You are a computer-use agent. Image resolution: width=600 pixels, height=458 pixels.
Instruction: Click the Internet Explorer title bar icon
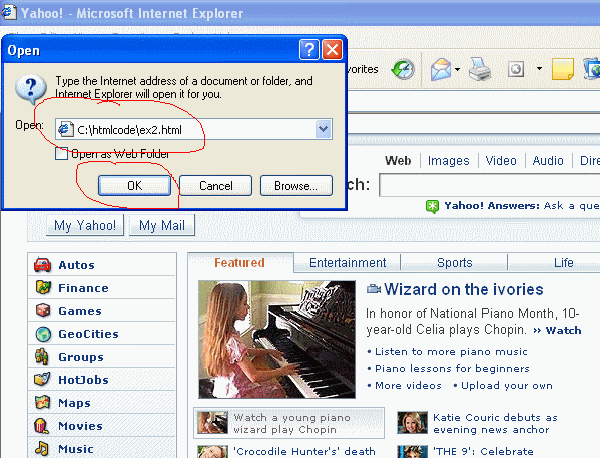(8, 13)
